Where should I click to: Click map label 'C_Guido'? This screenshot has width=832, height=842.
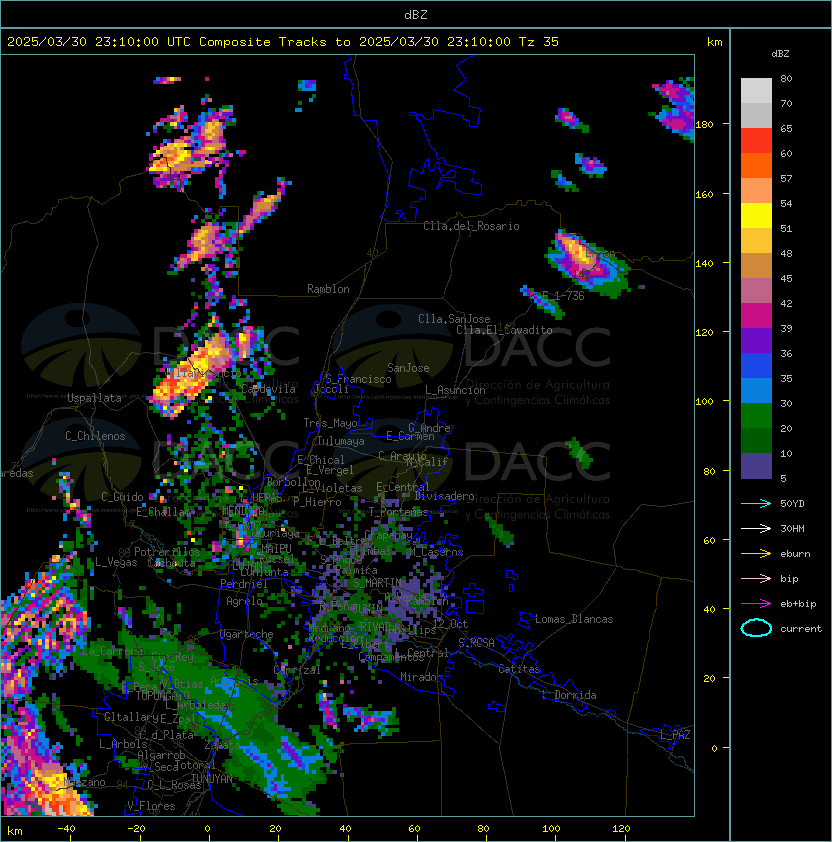(x=122, y=497)
